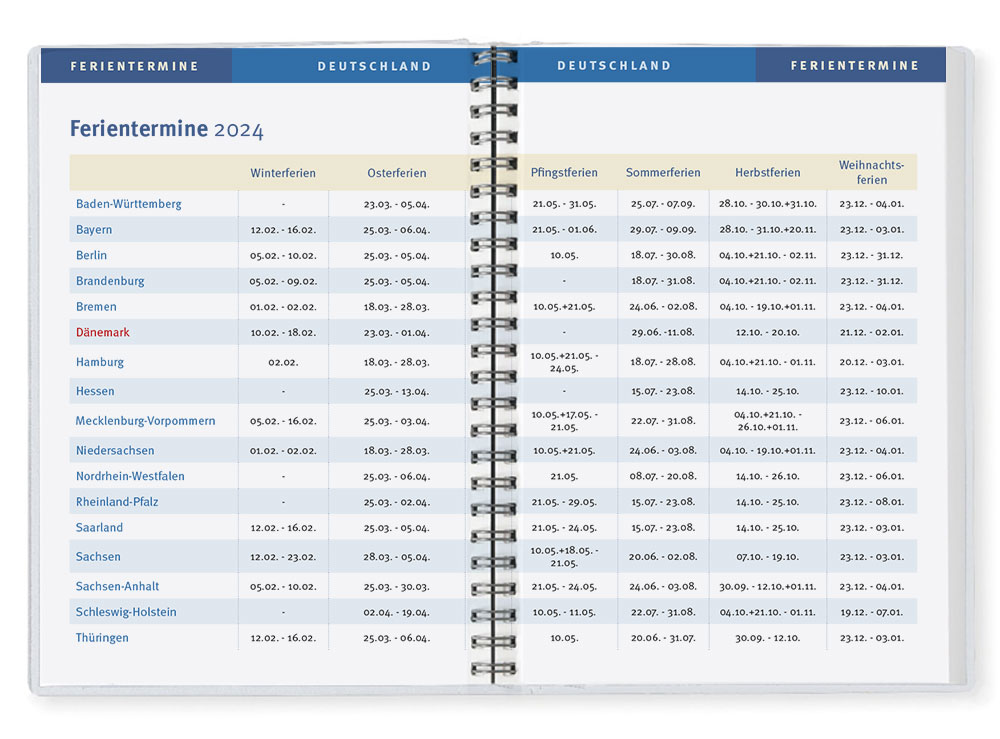Click Sachsen-Anhalt Osterferien cell '25.03. - 30.03.'
1000x739 pixels.
click(x=397, y=587)
